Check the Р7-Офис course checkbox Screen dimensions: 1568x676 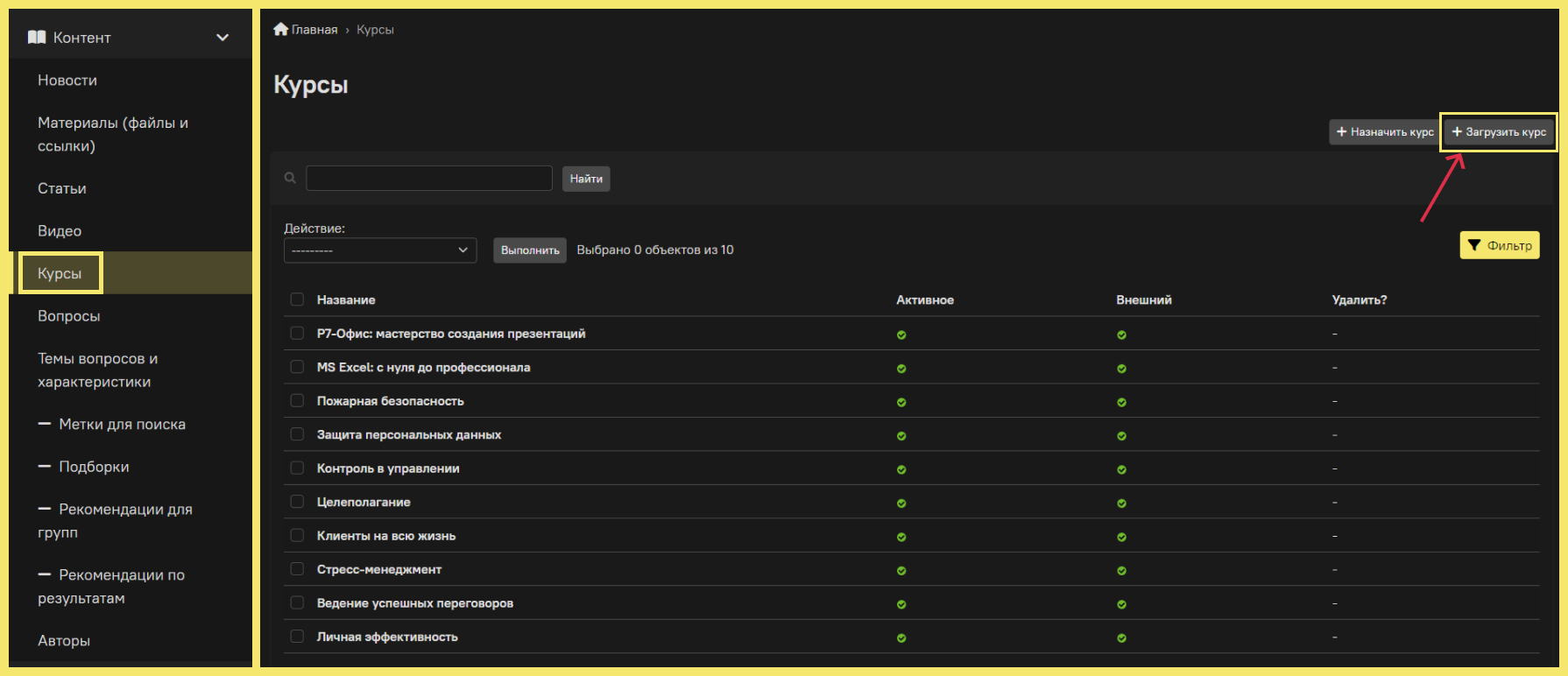(297, 333)
